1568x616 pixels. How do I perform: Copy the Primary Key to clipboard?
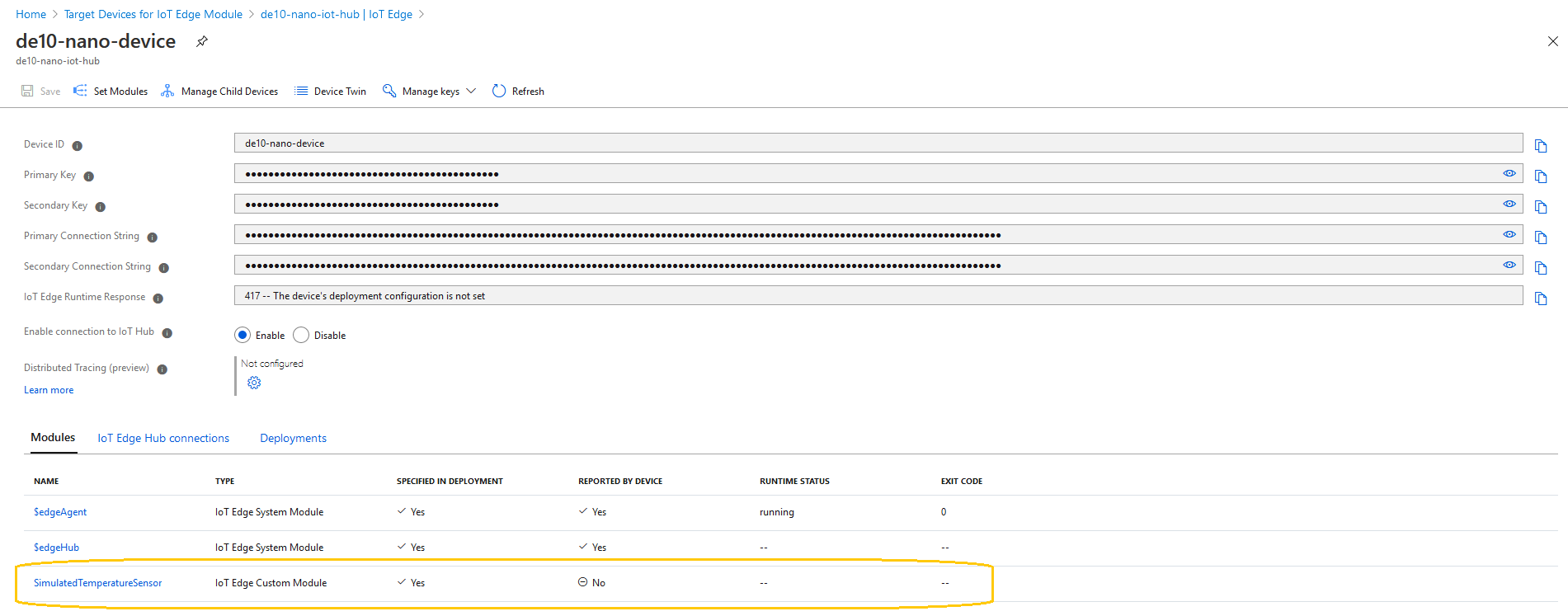pyautogui.click(x=1540, y=176)
